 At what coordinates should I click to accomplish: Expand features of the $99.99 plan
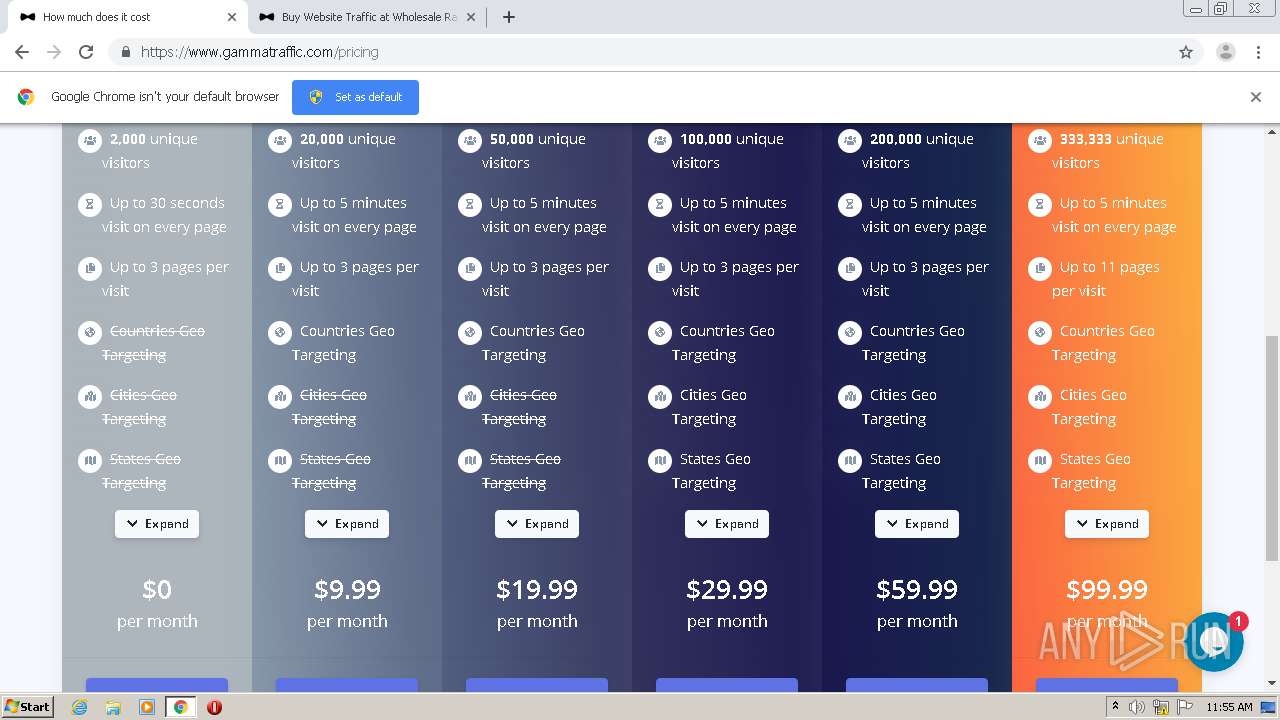tap(1107, 524)
